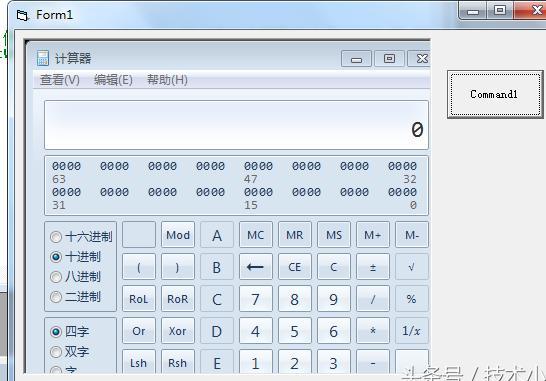Select 双字 Dword size option
The image size is (546, 381).
click(x=70, y=352)
